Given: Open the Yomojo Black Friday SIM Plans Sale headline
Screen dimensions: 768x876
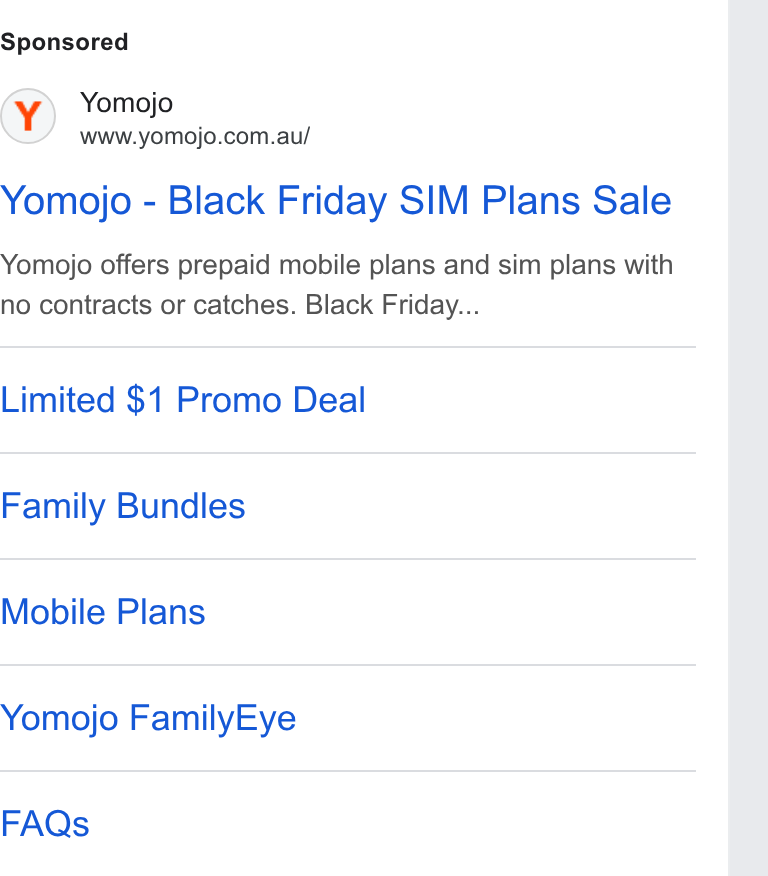Looking at the screenshot, I should 336,201.
